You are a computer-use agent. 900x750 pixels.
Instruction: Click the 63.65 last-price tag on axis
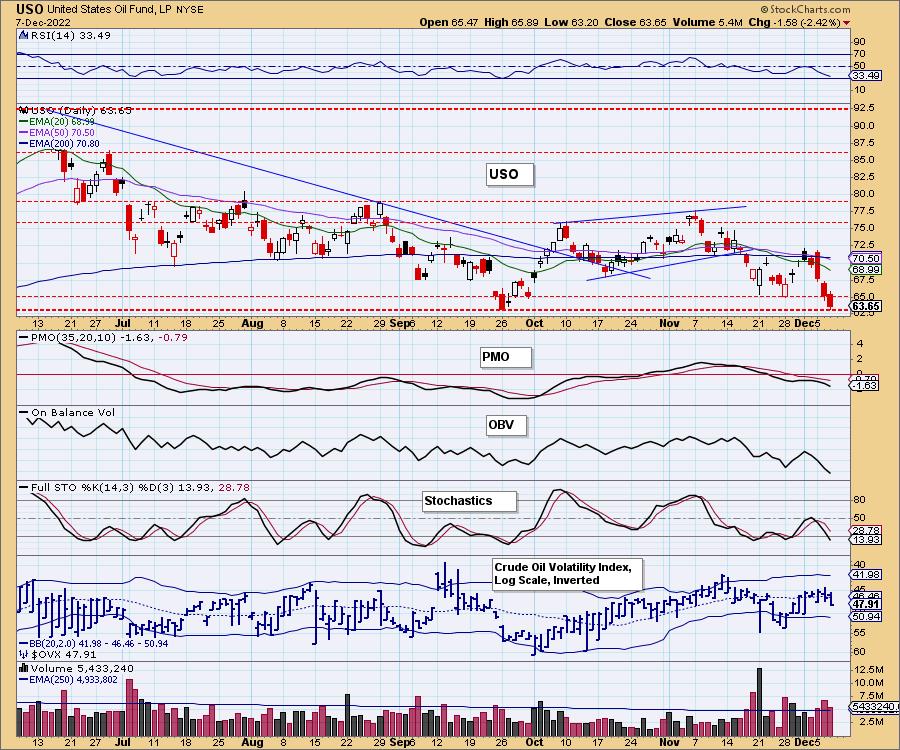tap(866, 306)
